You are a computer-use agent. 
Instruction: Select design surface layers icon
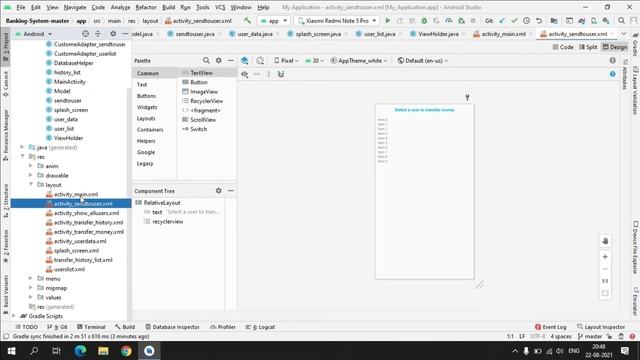244,60
